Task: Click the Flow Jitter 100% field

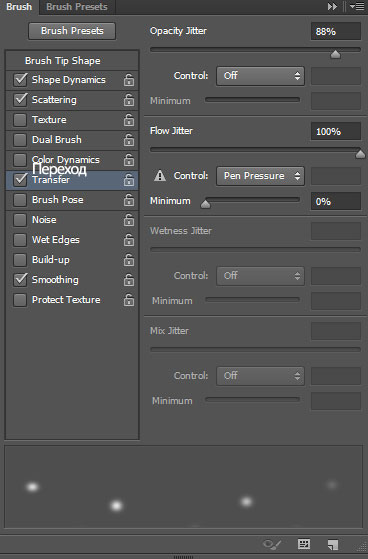Action: tap(336, 132)
